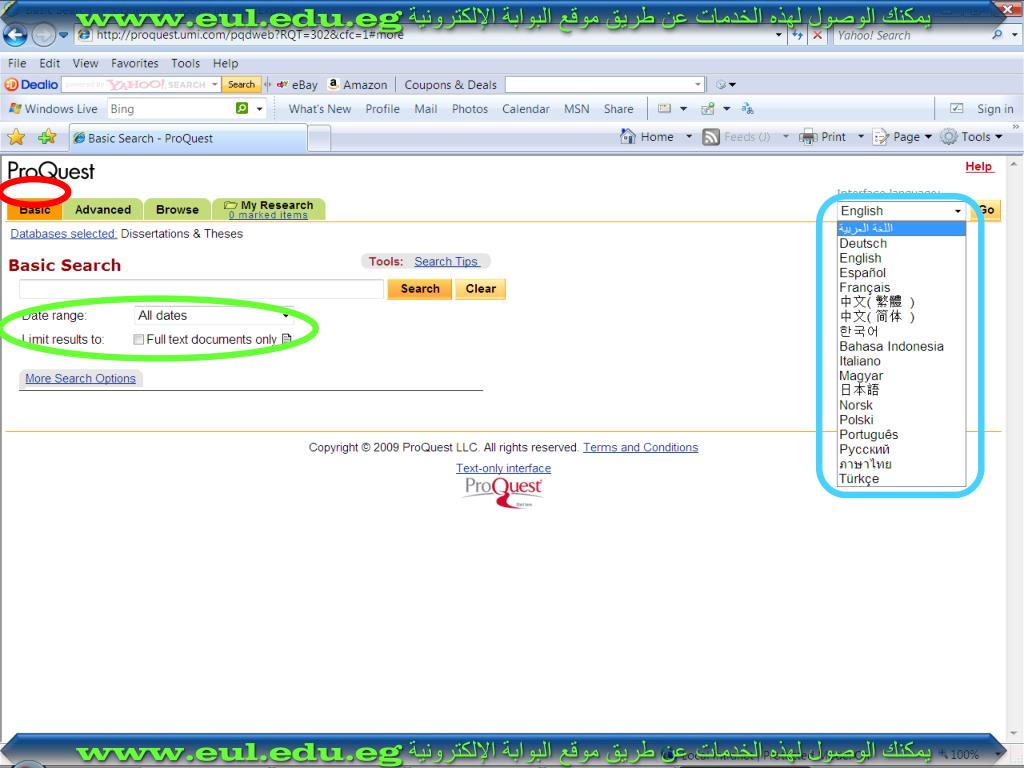
Task: Open the View menu
Action: [85, 63]
